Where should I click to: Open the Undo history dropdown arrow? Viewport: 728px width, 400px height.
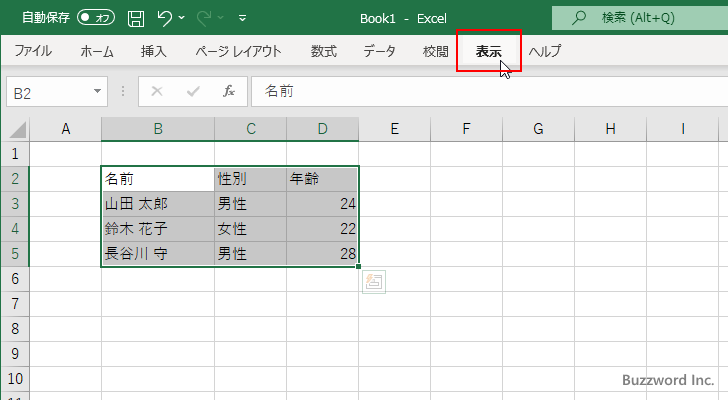click(182, 18)
